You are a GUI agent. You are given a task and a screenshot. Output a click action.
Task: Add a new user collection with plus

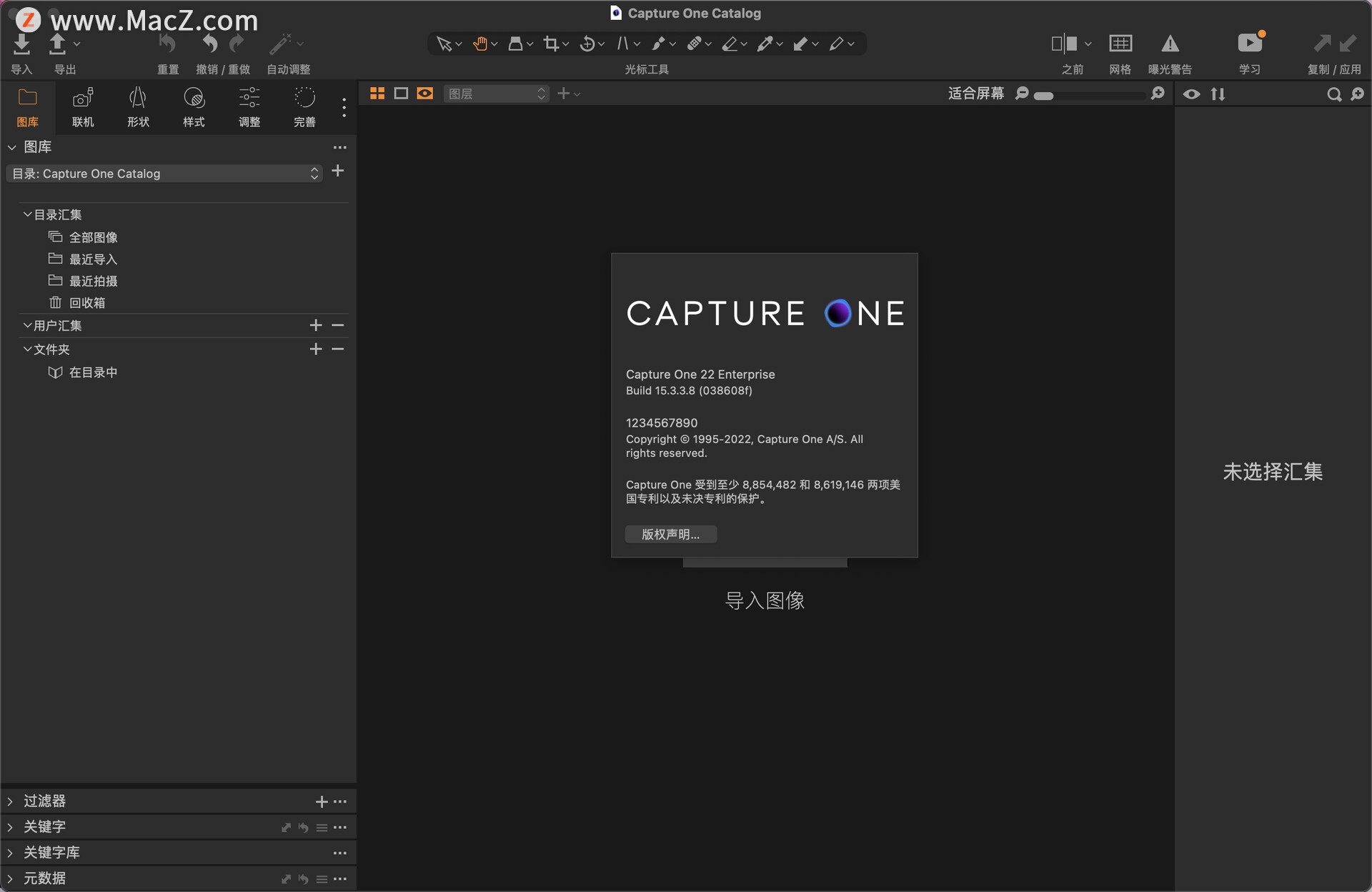point(316,326)
